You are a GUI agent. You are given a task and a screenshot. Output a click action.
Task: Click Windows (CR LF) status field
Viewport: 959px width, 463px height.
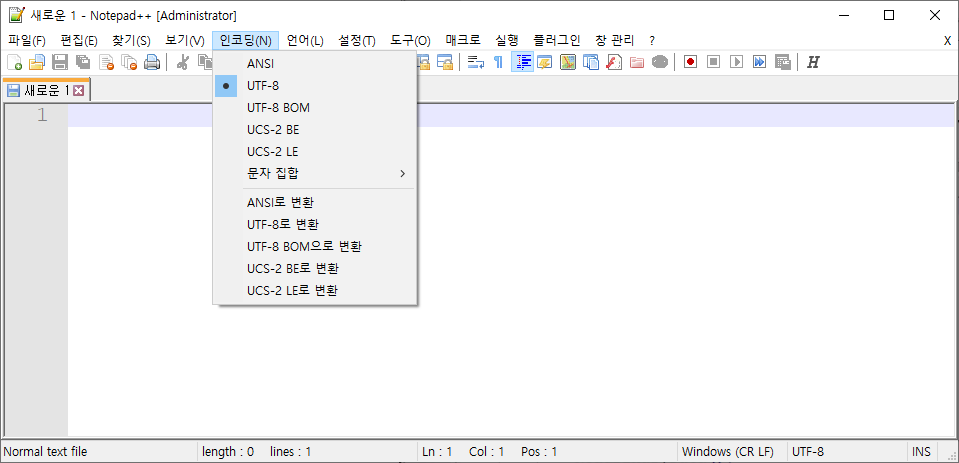[x=733, y=452]
